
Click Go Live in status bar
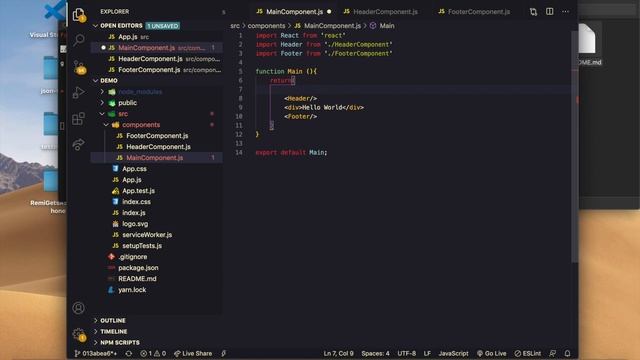[491, 353]
